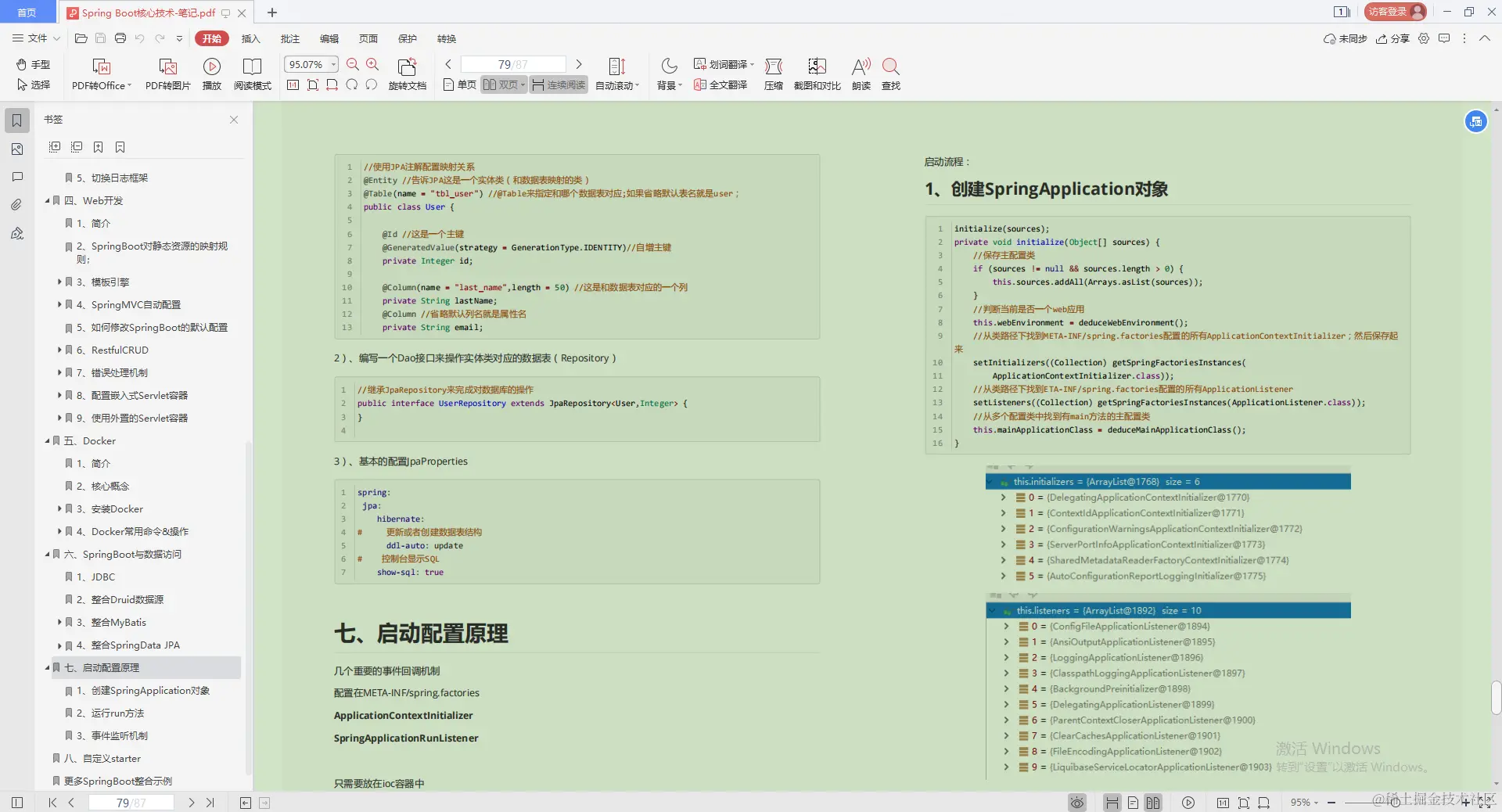Open 全文翻译 full-text translation
This screenshot has height=812, width=1502.
tap(720, 84)
